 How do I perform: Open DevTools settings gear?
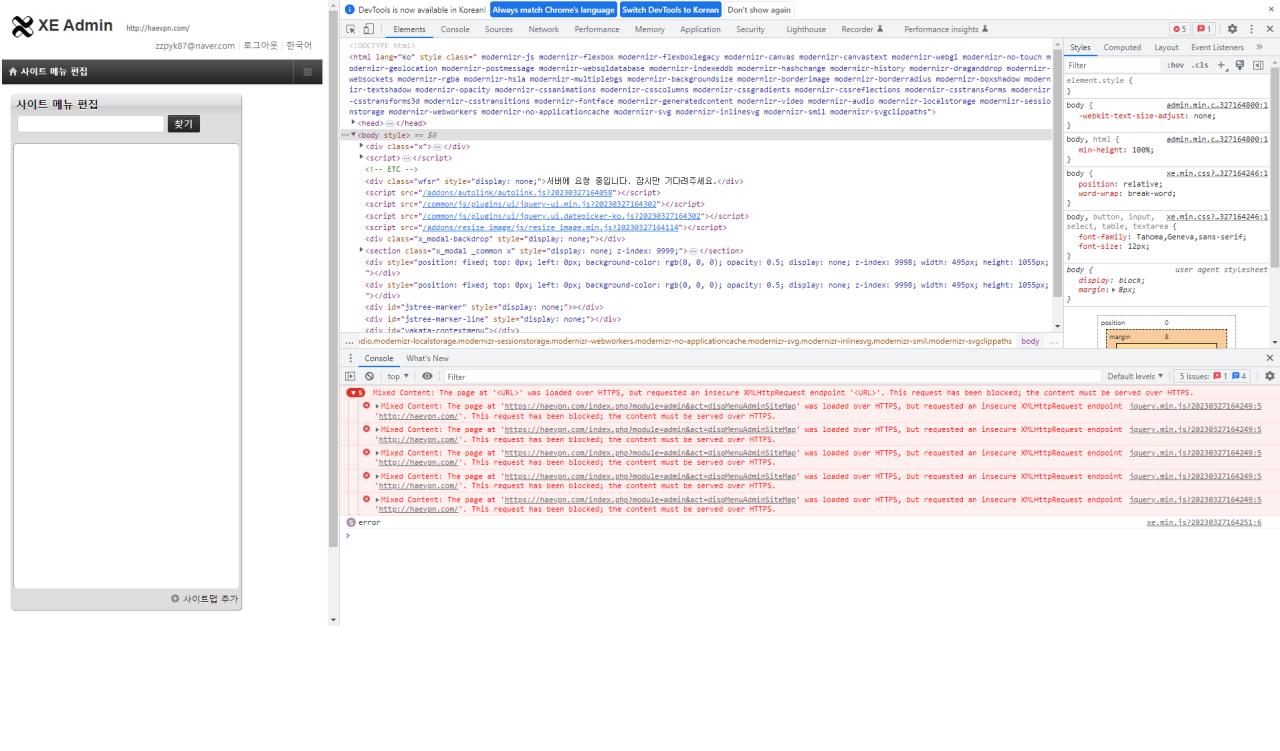tap(1232, 30)
